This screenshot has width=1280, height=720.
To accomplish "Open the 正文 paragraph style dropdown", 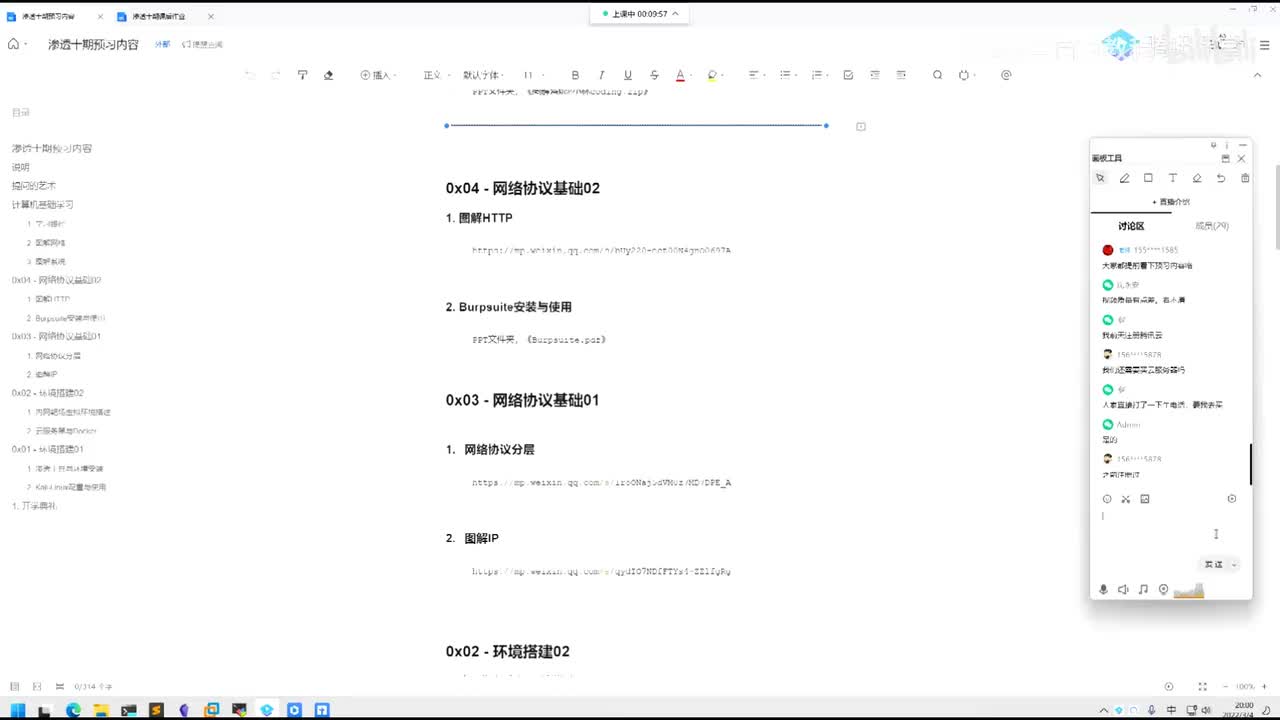I will (435, 75).
